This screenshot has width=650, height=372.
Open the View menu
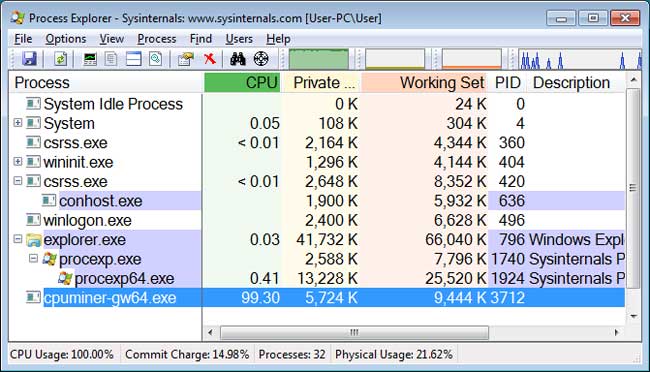click(x=112, y=39)
